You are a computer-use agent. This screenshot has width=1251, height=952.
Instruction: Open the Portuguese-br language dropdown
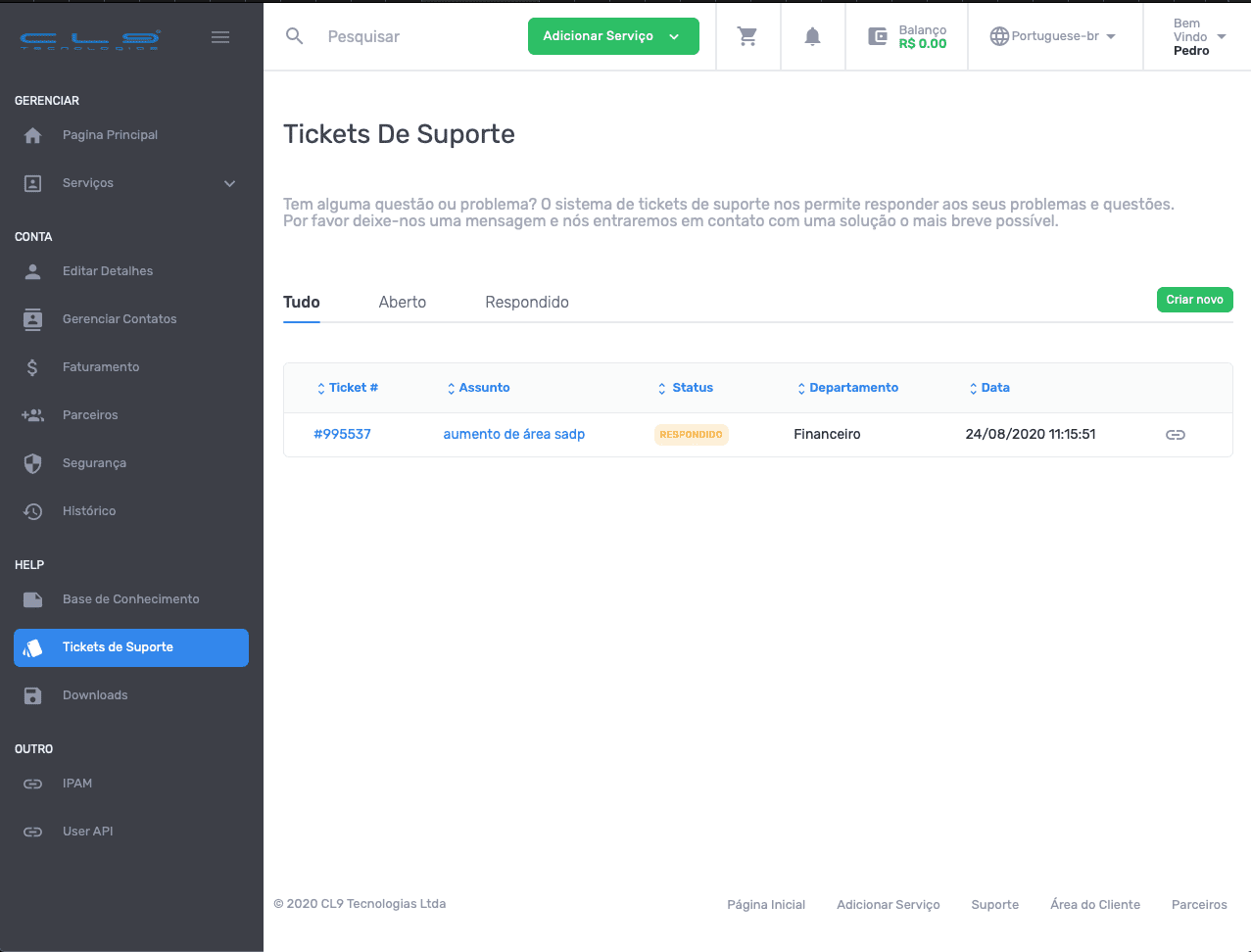[1053, 36]
